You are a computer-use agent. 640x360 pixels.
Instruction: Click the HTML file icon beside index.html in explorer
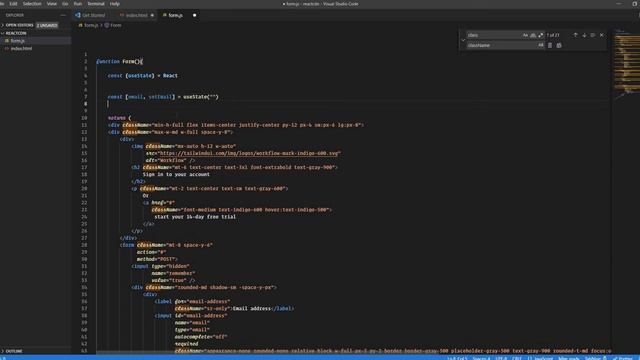tap(7, 49)
